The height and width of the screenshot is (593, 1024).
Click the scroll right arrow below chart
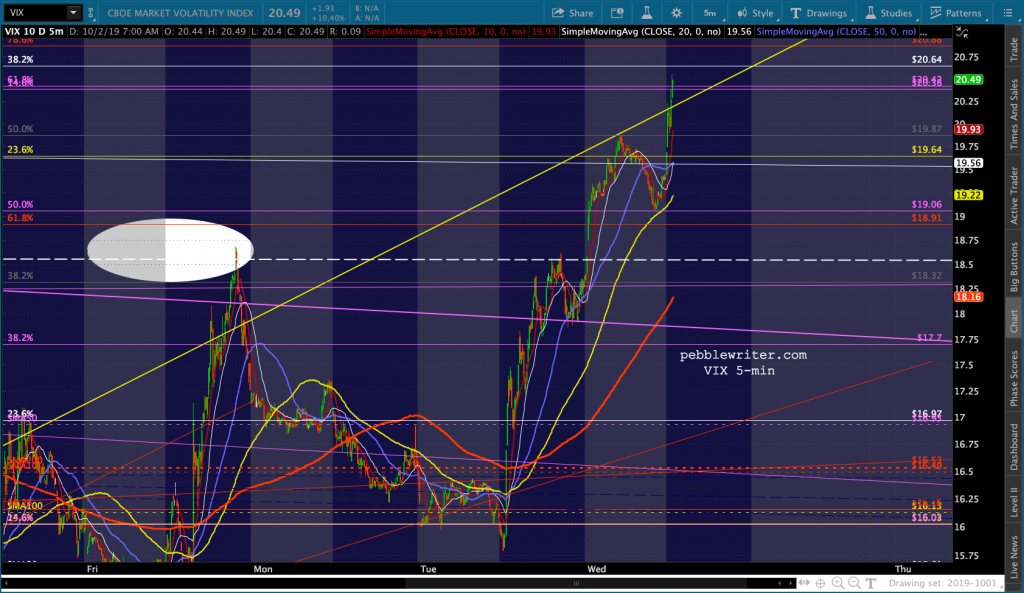tap(792, 583)
